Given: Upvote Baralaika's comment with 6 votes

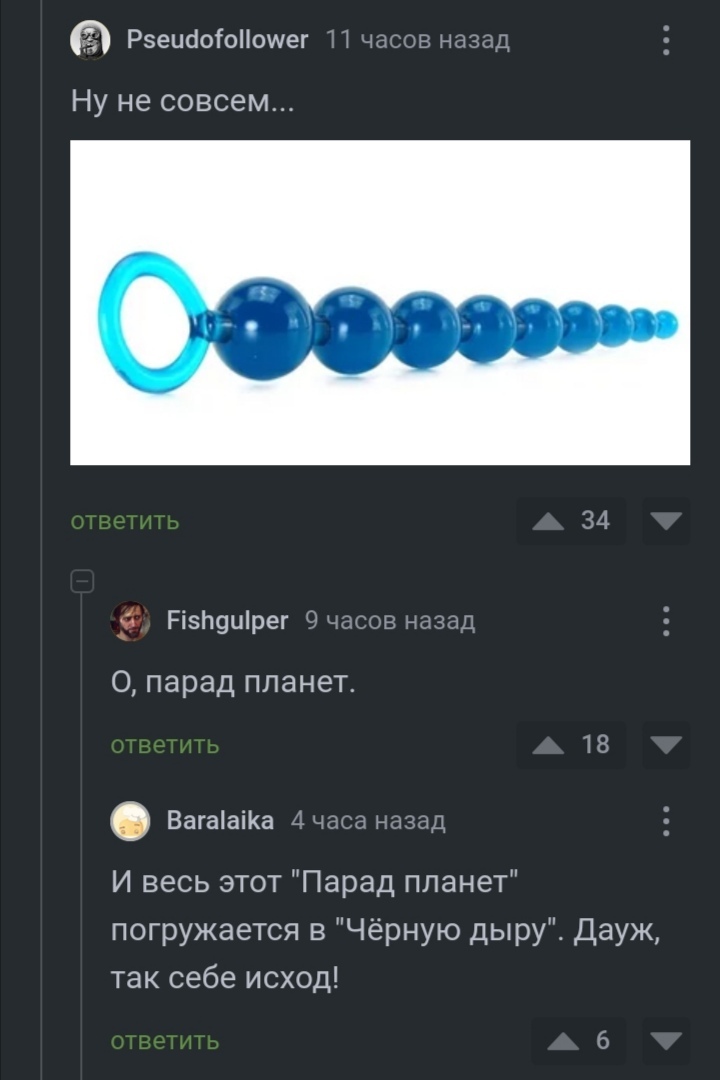Looking at the screenshot, I should [564, 1041].
